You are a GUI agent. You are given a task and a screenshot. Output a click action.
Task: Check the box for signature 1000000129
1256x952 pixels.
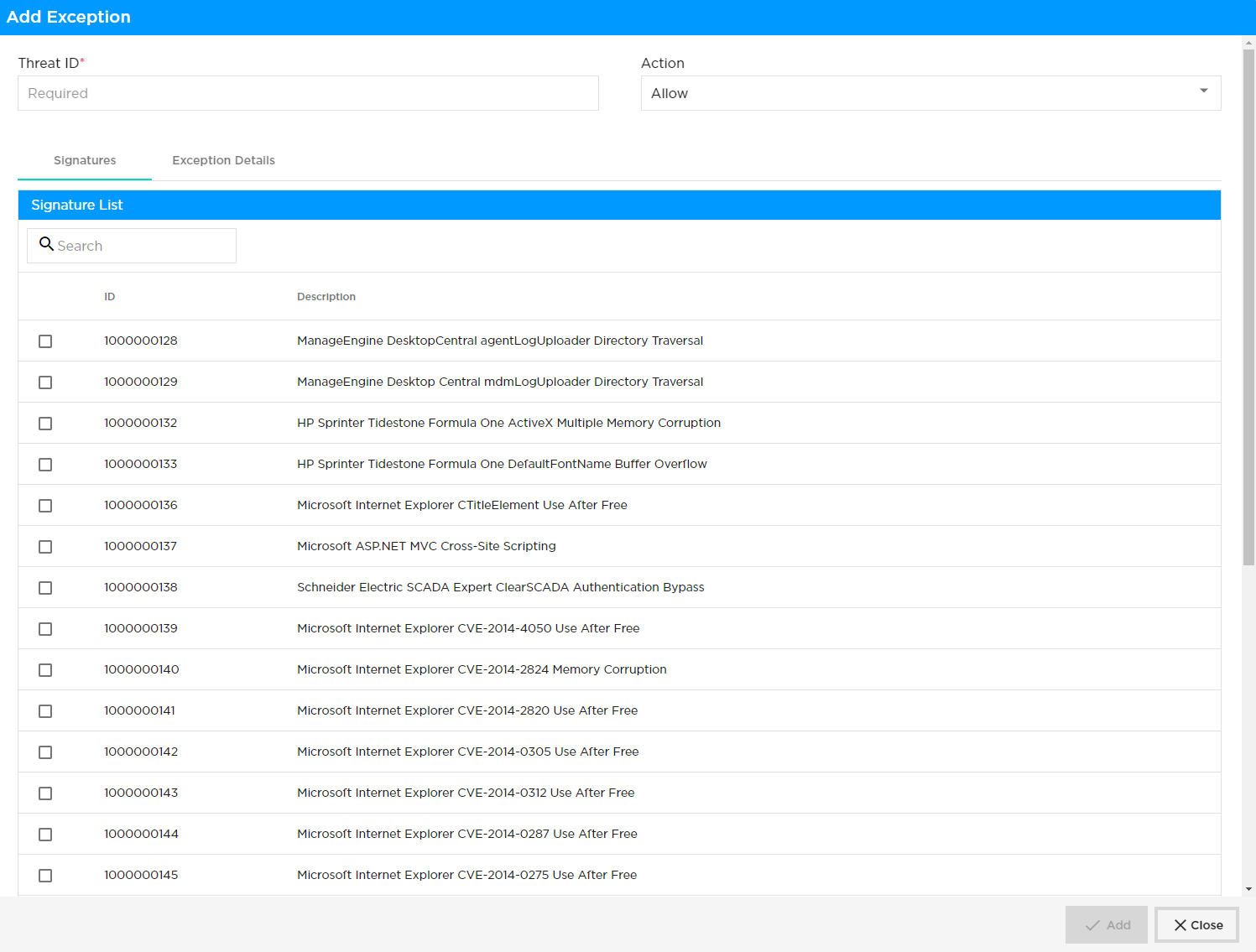[45, 382]
